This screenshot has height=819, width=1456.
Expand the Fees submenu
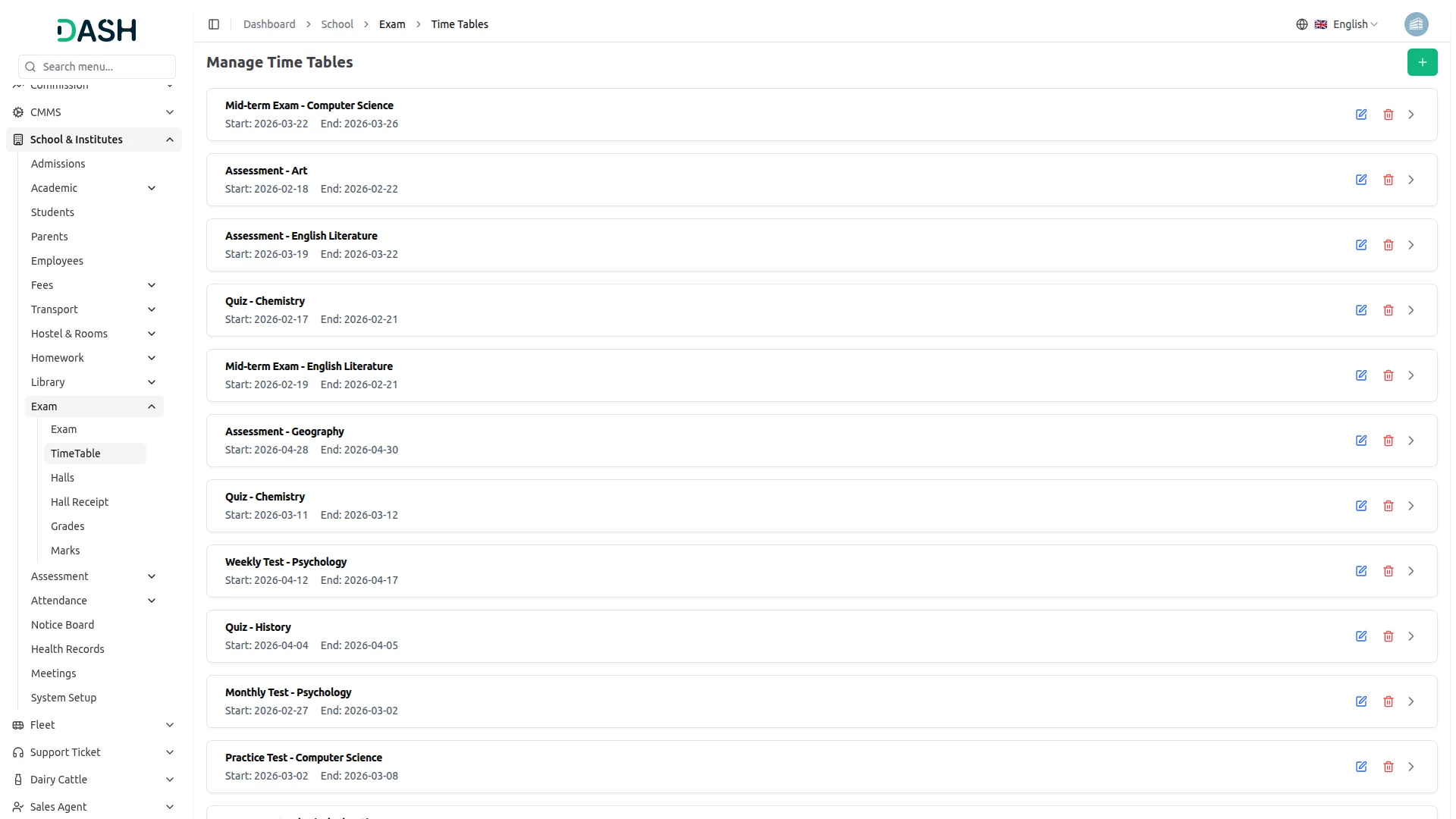click(93, 285)
